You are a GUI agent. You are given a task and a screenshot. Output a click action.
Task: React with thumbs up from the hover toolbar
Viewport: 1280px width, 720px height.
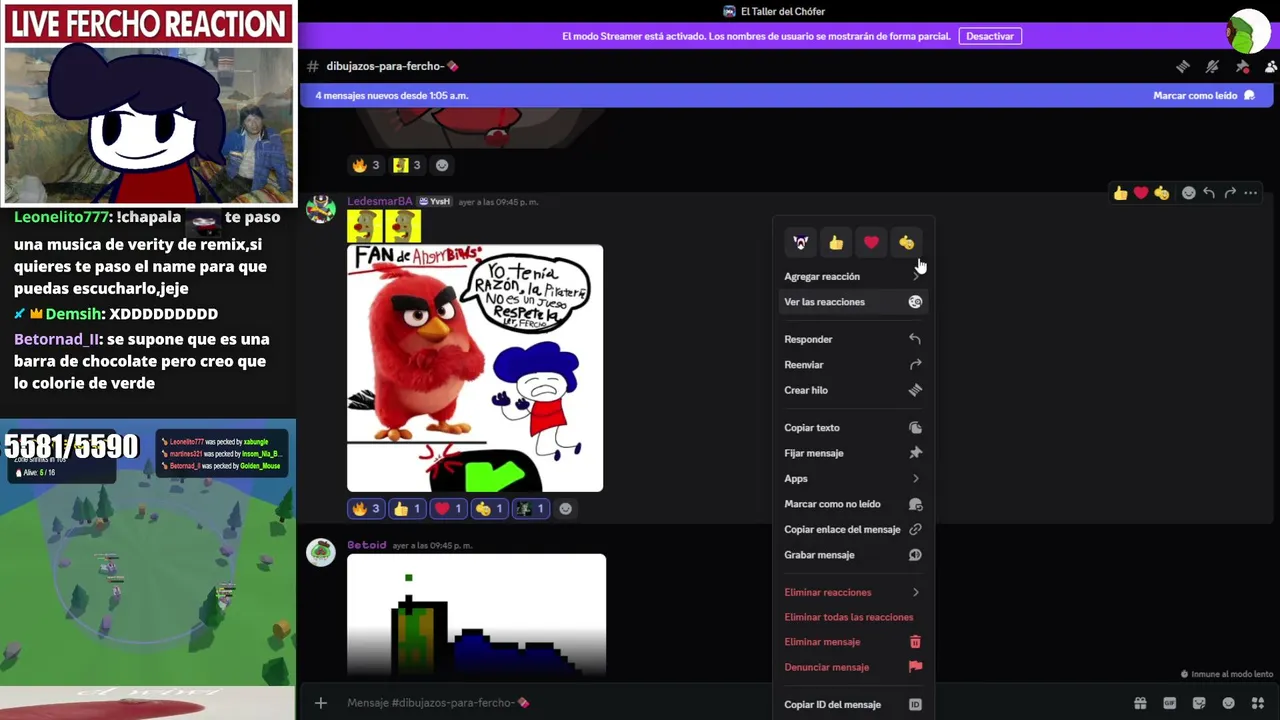coord(1120,193)
